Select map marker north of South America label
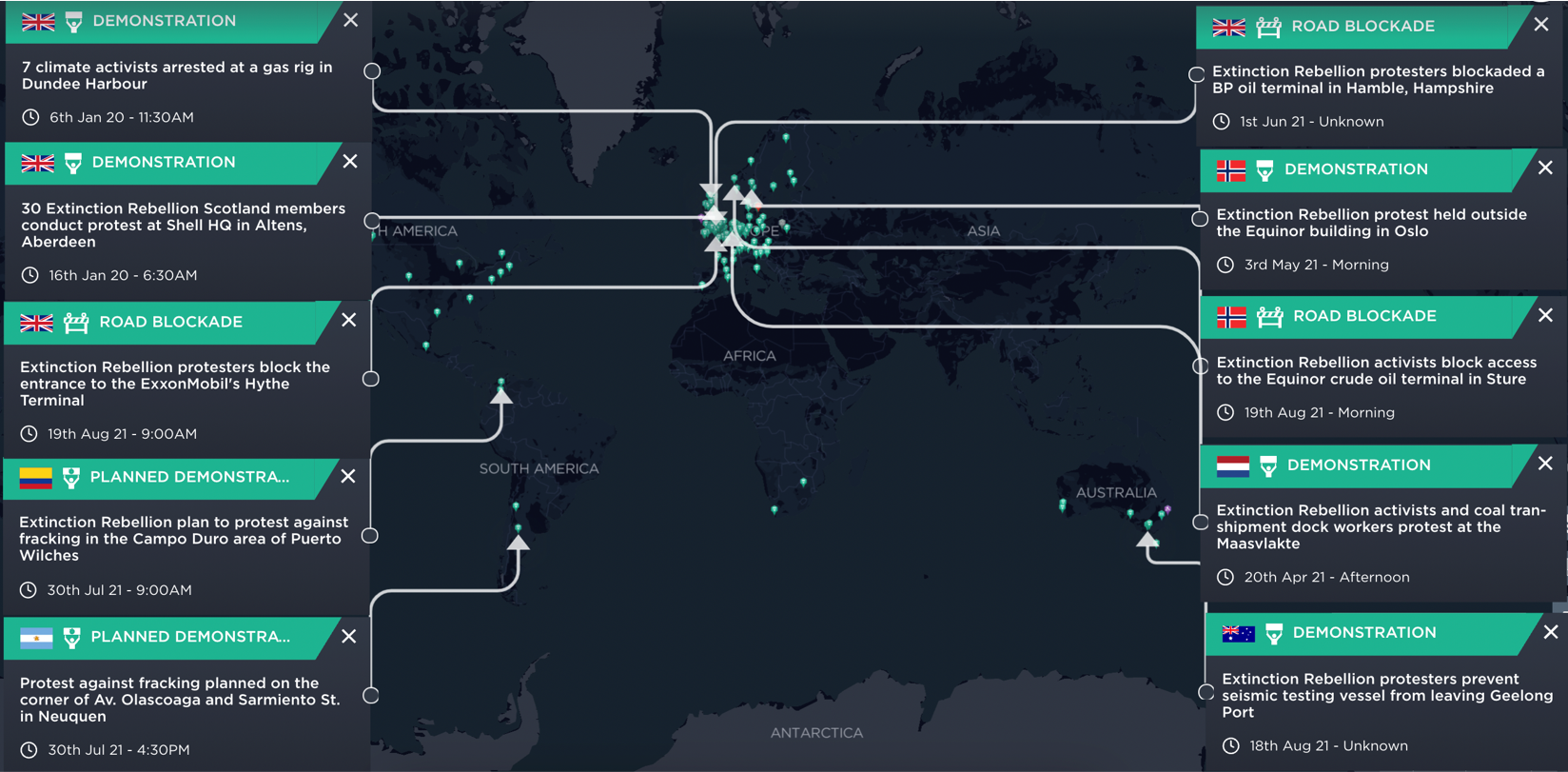The image size is (1568, 772). (501, 384)
